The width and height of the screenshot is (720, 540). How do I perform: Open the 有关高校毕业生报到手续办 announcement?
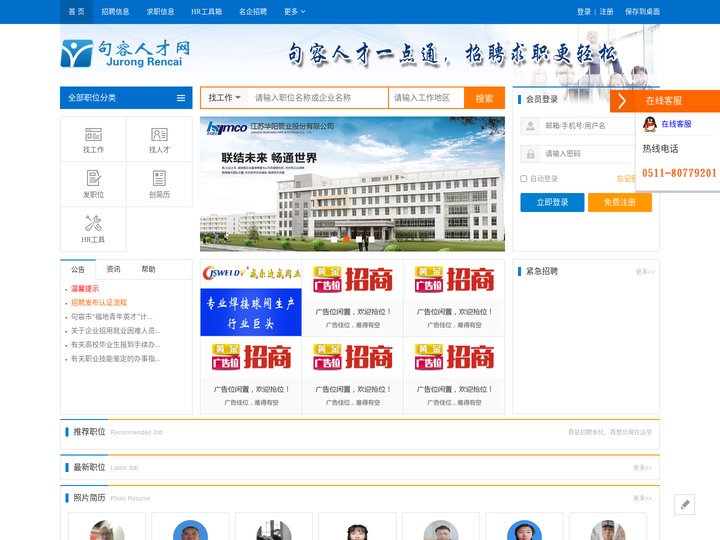115,345
